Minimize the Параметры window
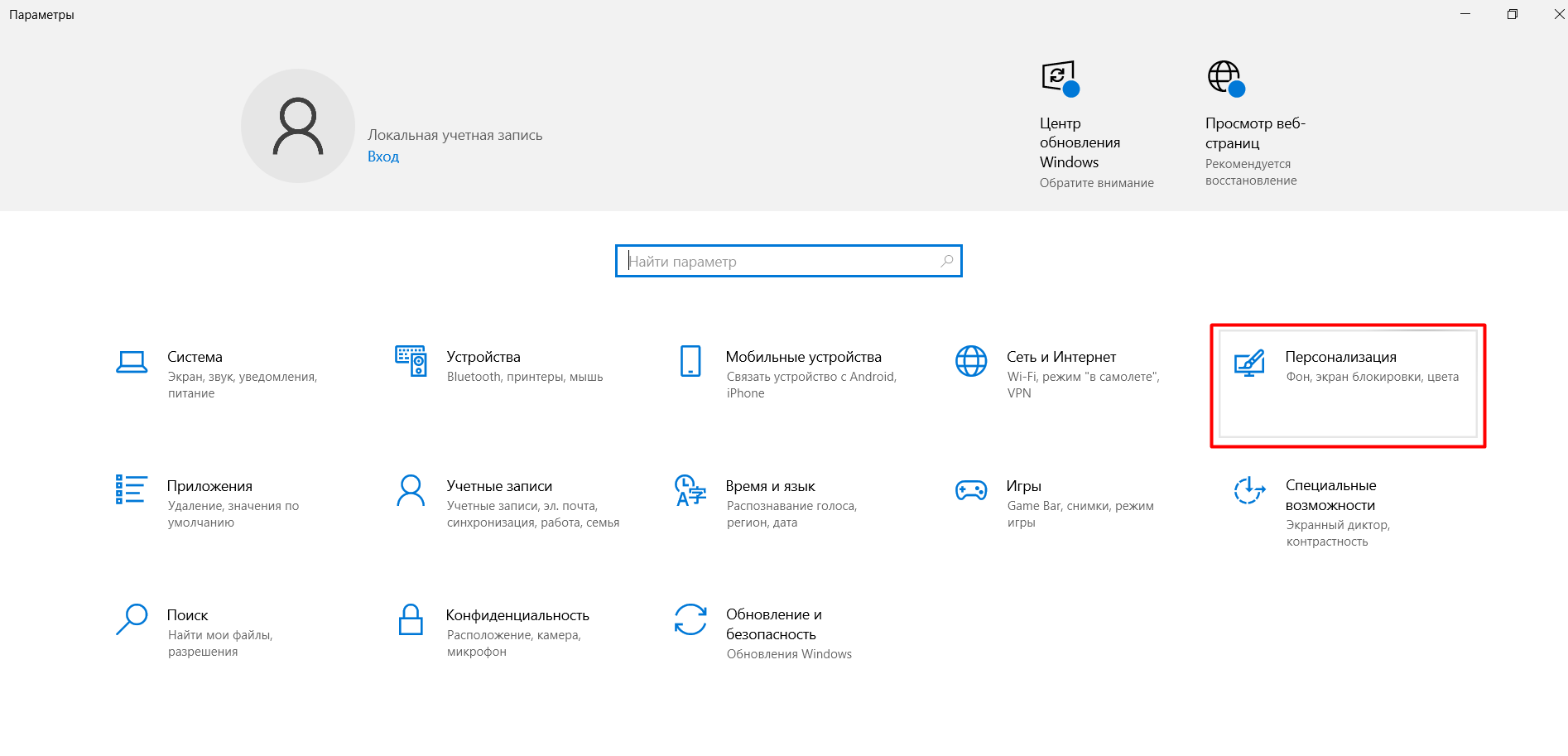The width and height of the screenshot is (1568, 756). [1465, 14]
